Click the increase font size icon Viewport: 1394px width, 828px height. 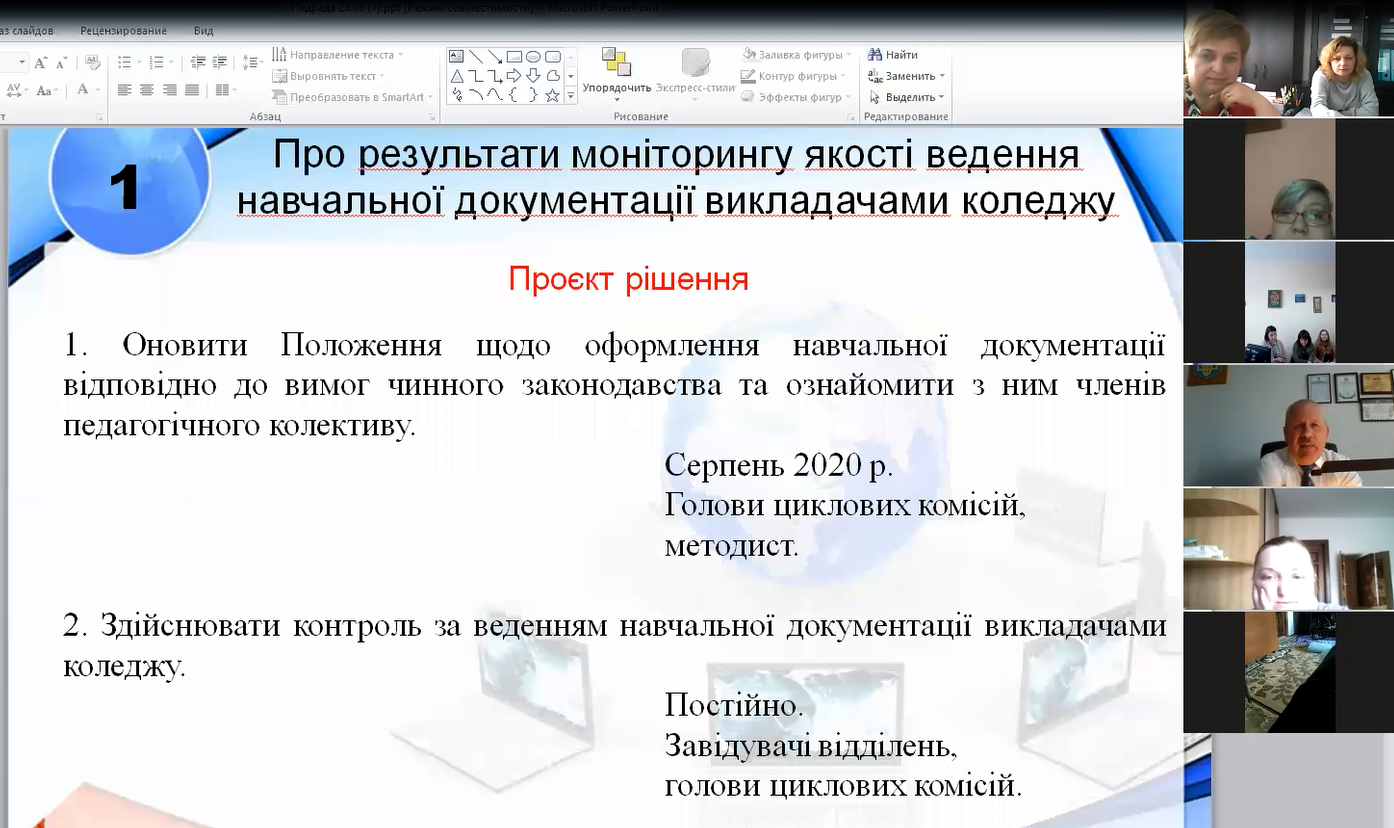[x=40, y=62]
